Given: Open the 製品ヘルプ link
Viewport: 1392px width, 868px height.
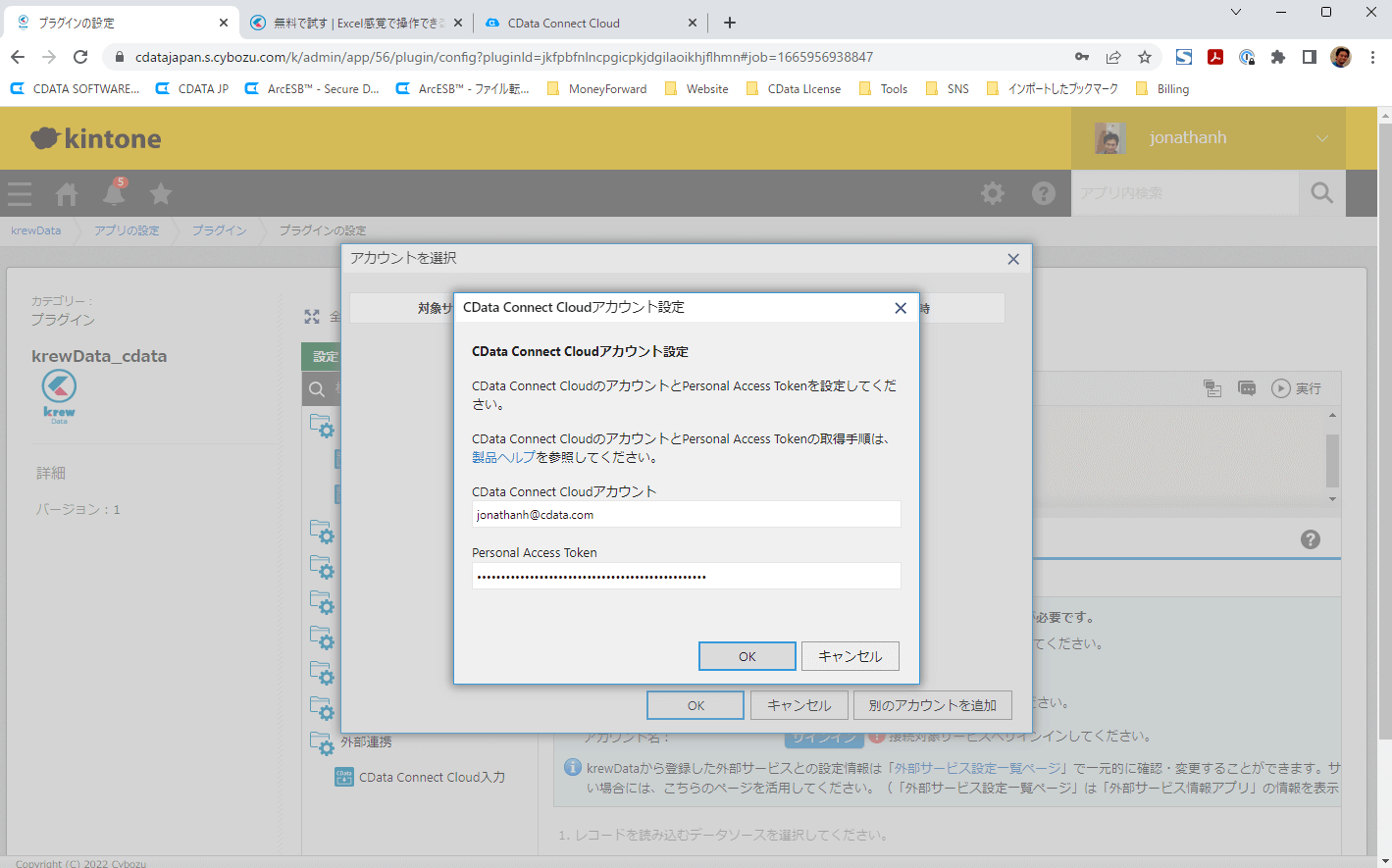Looking at the screenshot, I should tap(504, 457).
